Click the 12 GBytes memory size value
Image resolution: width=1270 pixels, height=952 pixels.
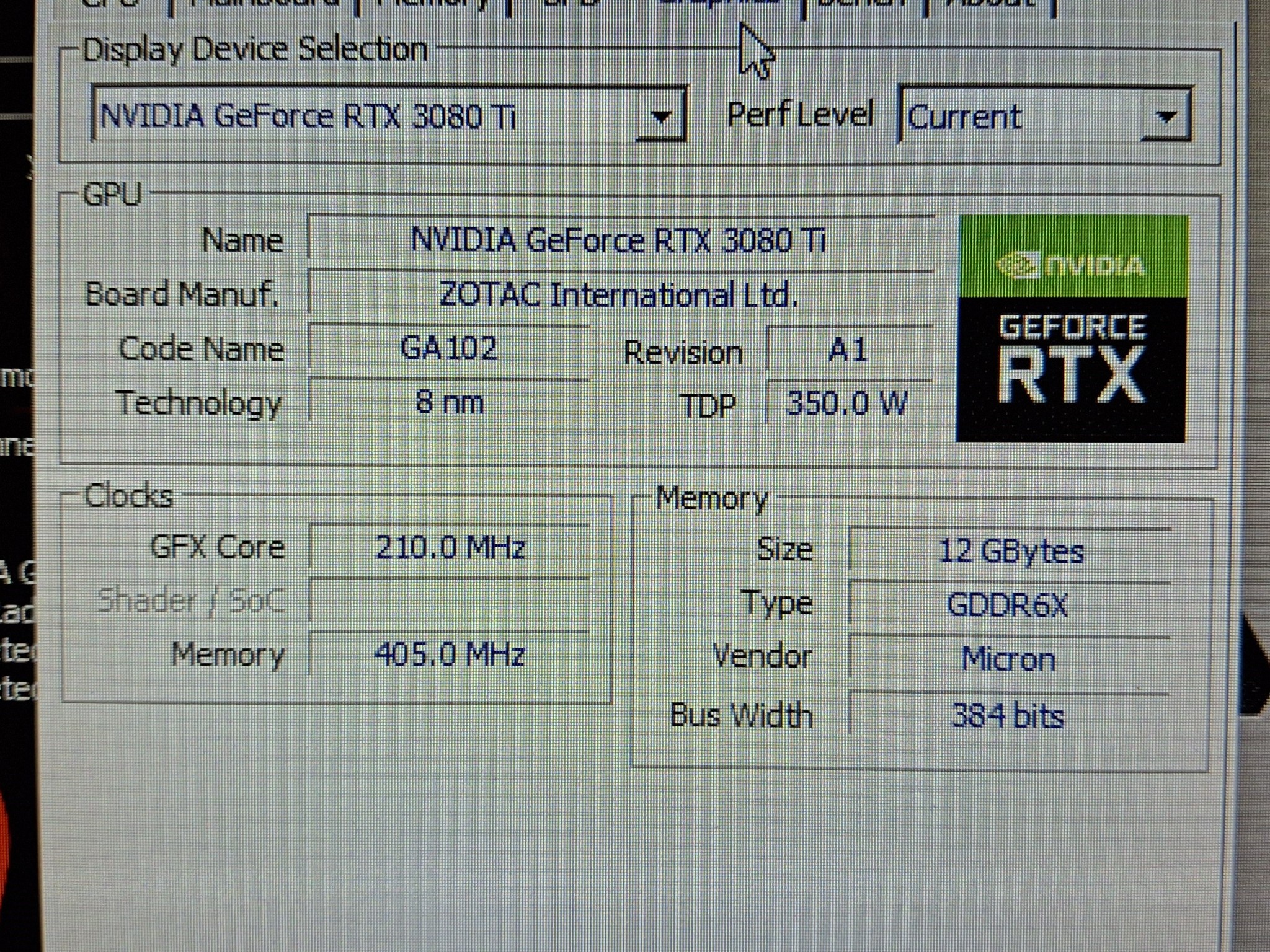(x=1010, y=551)
